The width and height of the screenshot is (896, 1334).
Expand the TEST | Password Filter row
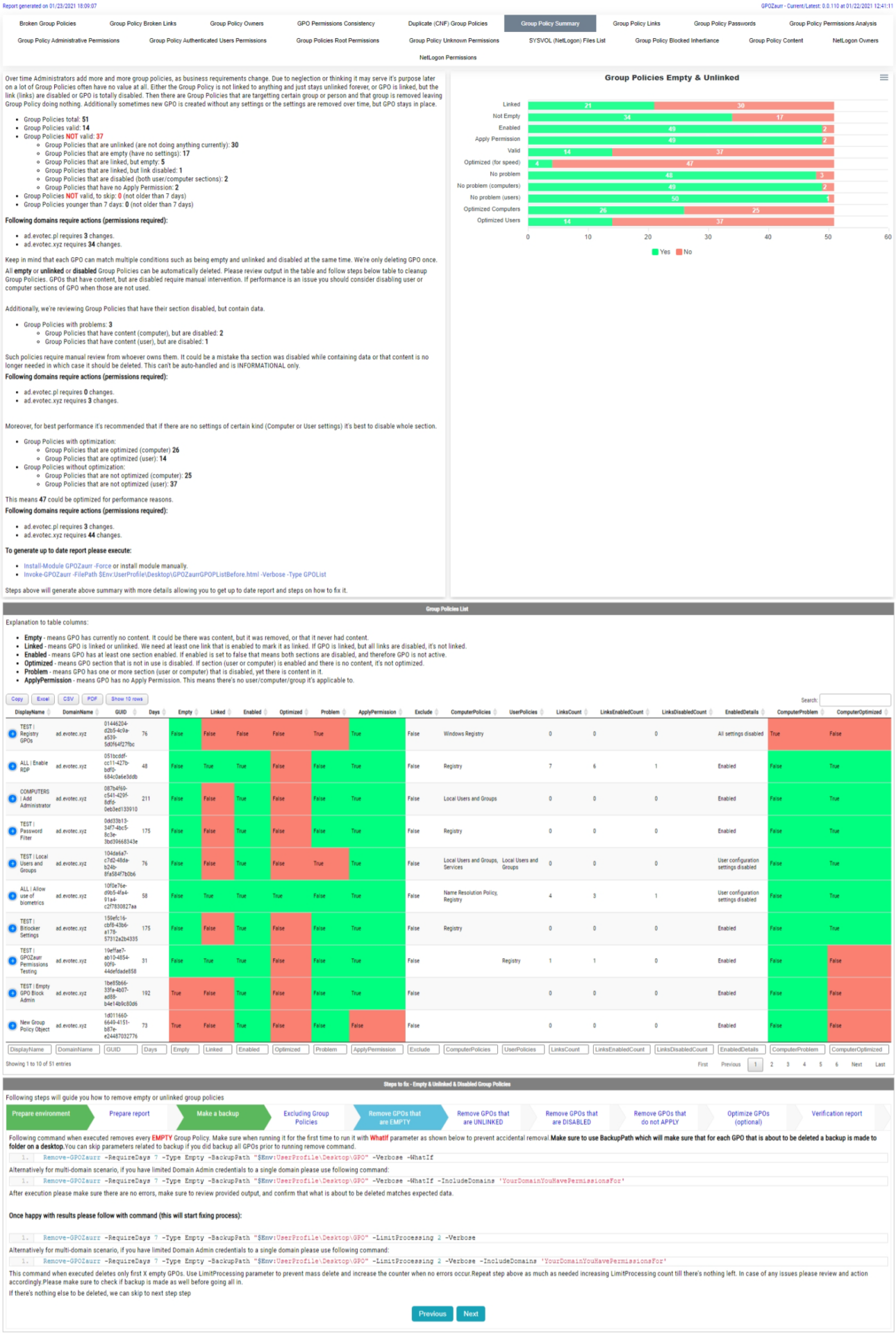(13, 831)
